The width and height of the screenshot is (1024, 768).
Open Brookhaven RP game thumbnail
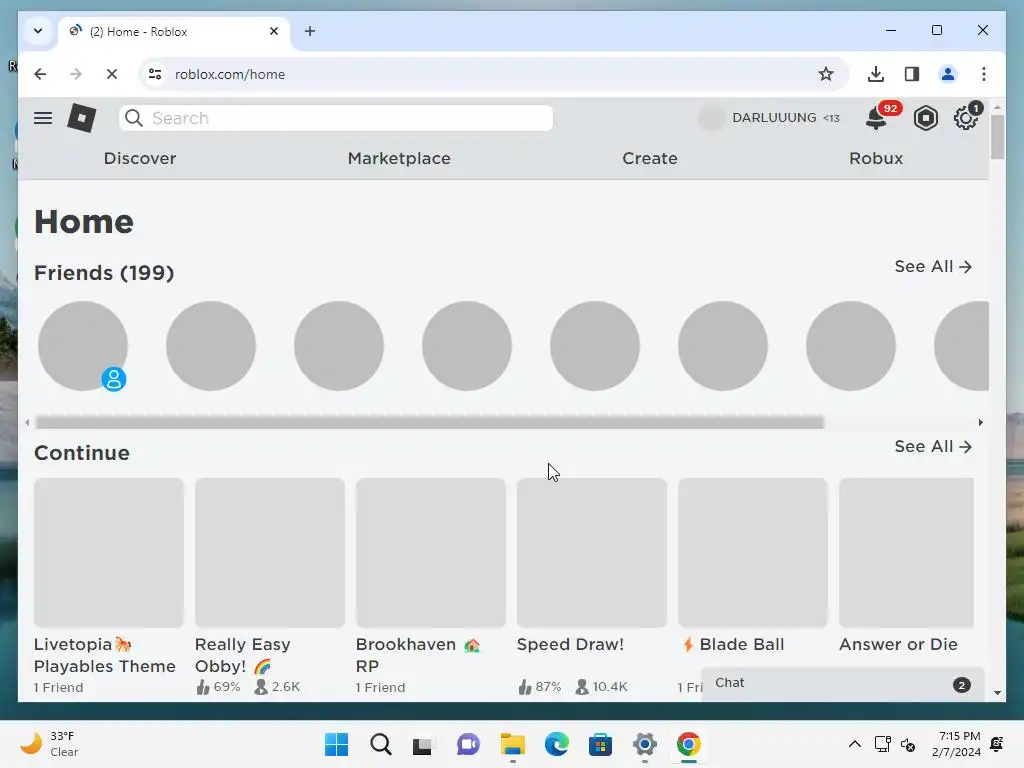tap(431, 552)
